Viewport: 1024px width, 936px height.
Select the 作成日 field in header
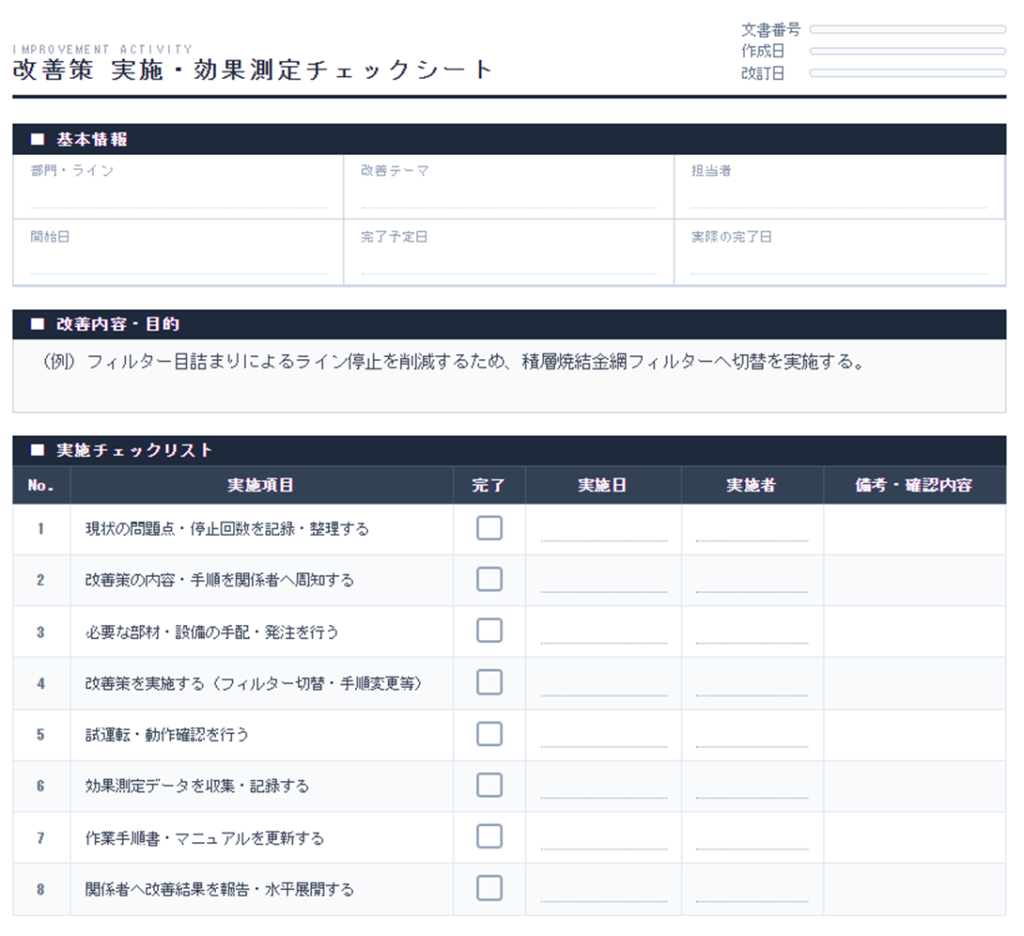[907, 51]
